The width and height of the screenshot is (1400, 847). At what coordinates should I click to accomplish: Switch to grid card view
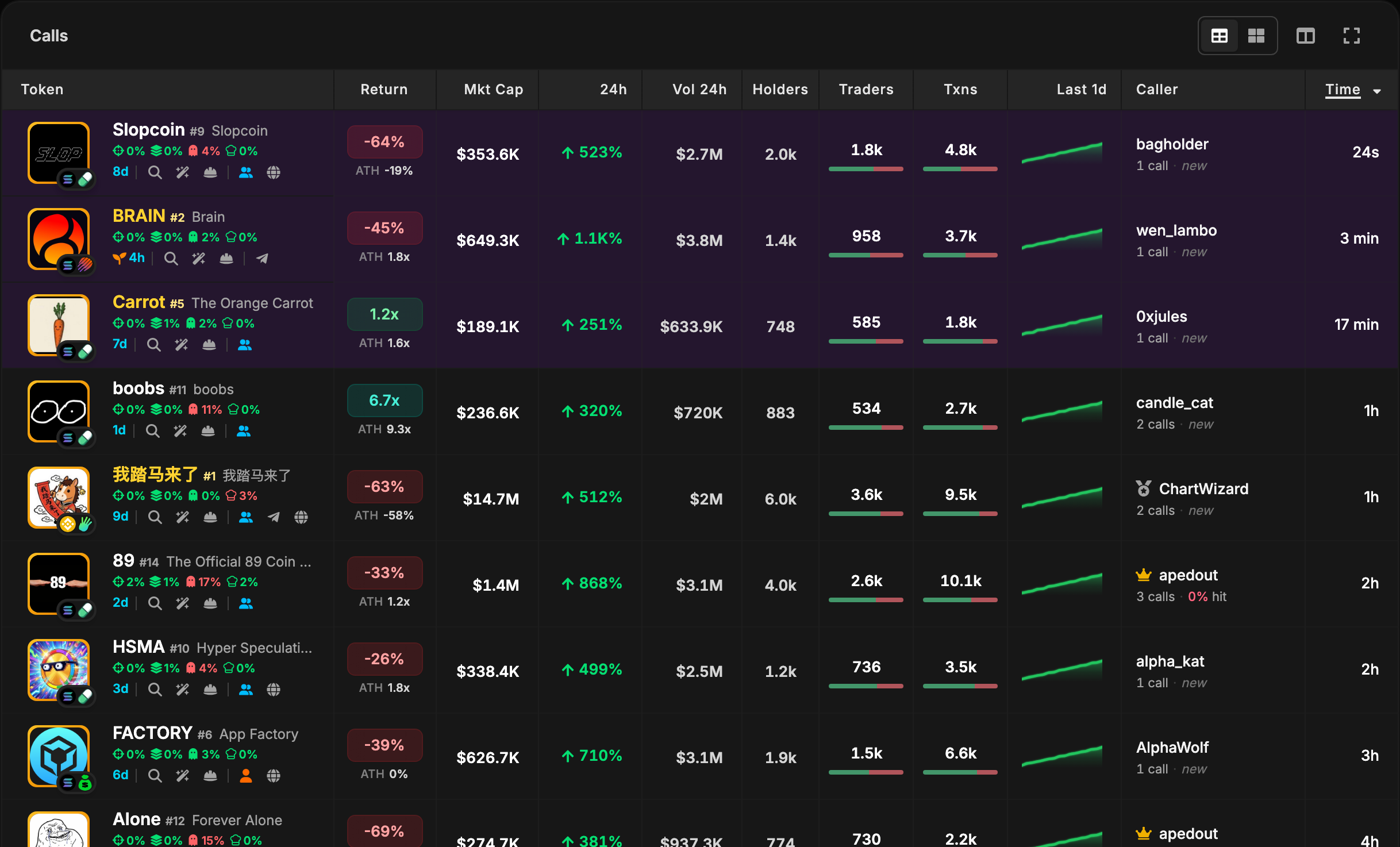click(x=1256, y=36)
